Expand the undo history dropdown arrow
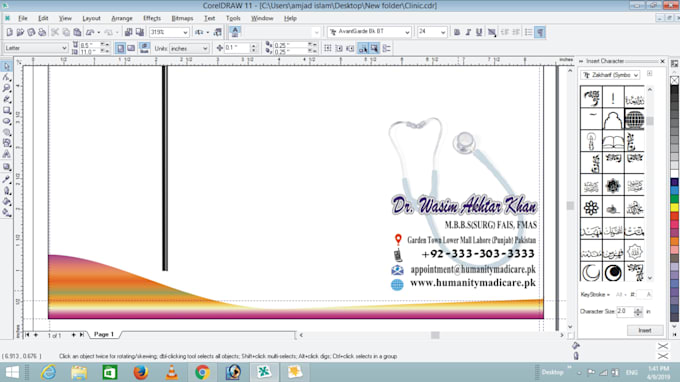The width and height of the screenshot is (680, 382). 99,33
